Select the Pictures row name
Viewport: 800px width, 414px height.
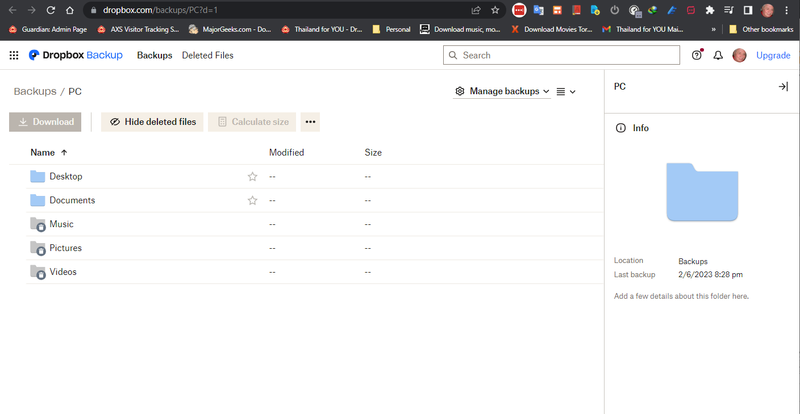pos(65,248)
